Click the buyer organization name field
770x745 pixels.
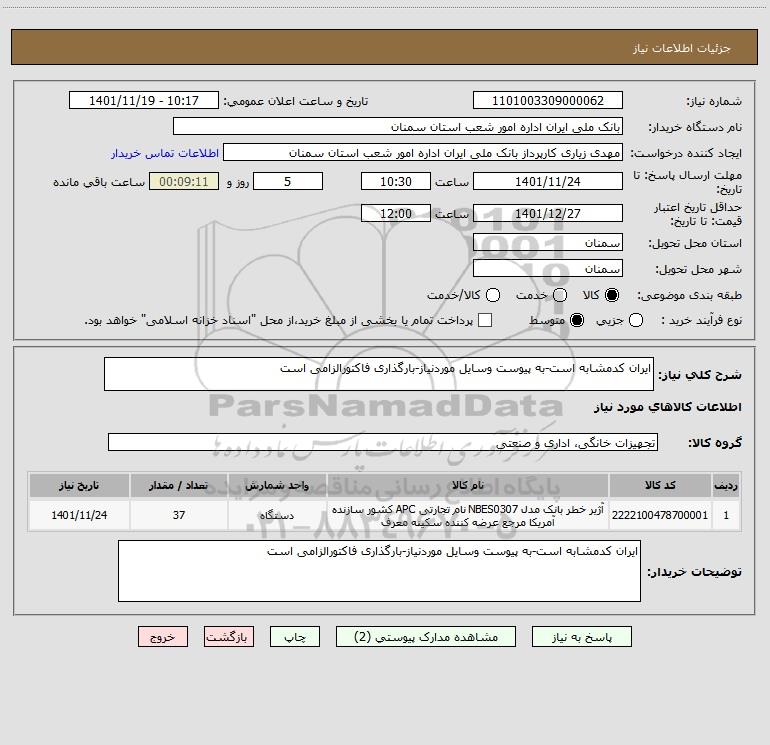tap(398, 127)
